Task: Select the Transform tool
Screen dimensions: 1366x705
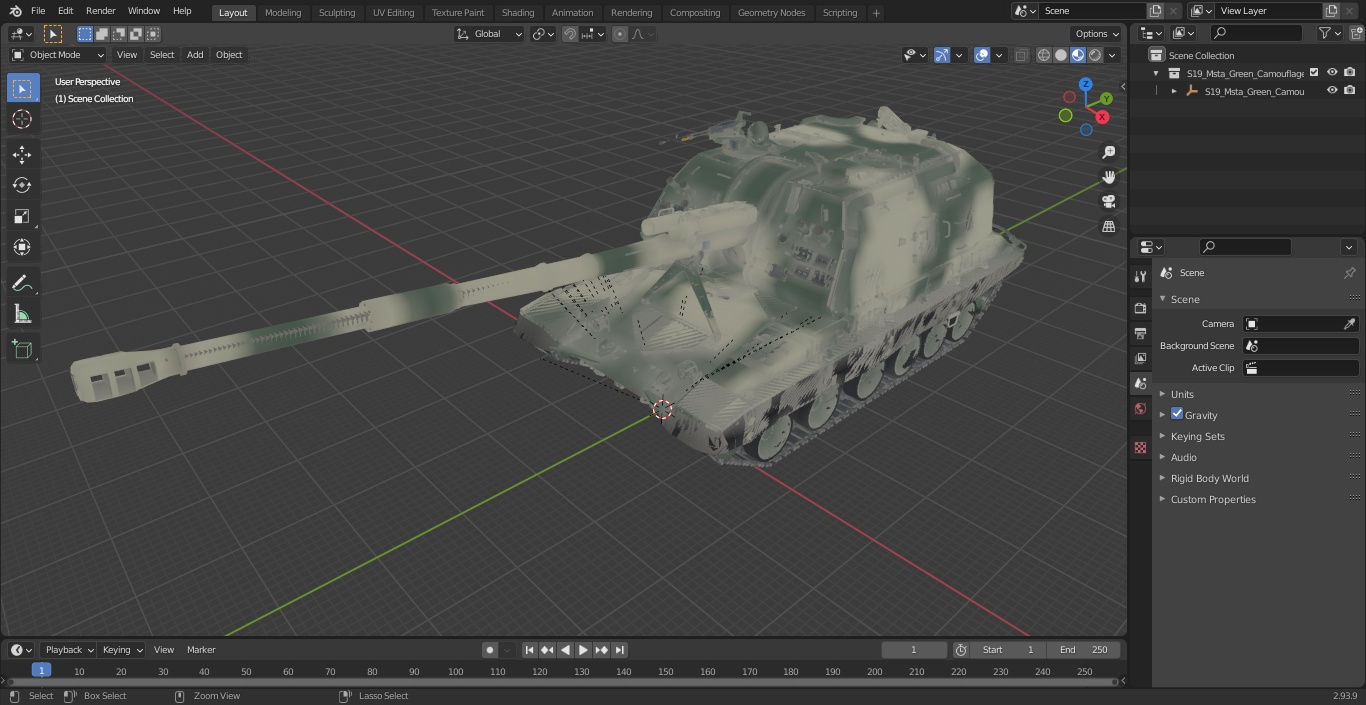Action: coord(22,247)
